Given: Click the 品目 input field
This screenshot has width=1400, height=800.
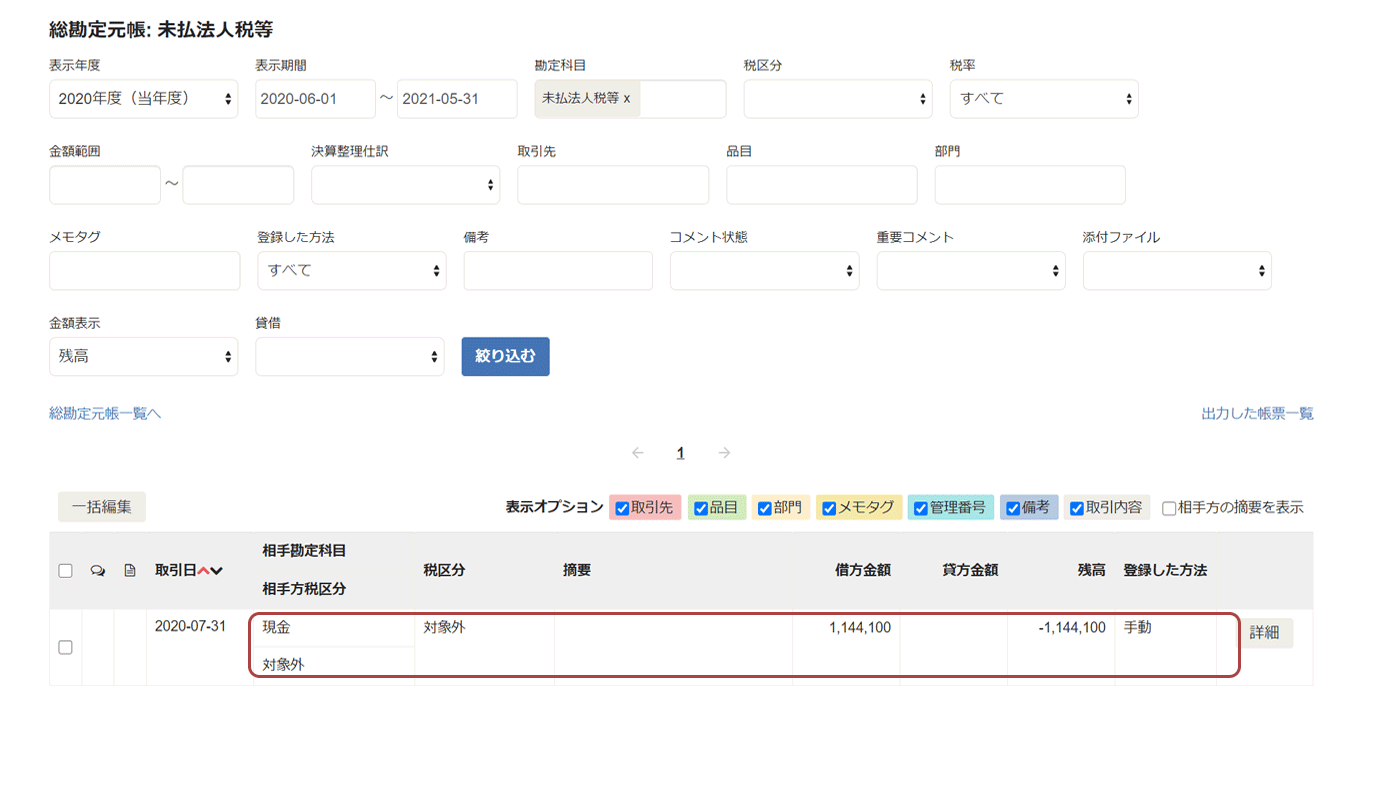Looking at the screenshot, I should [822, 185].
